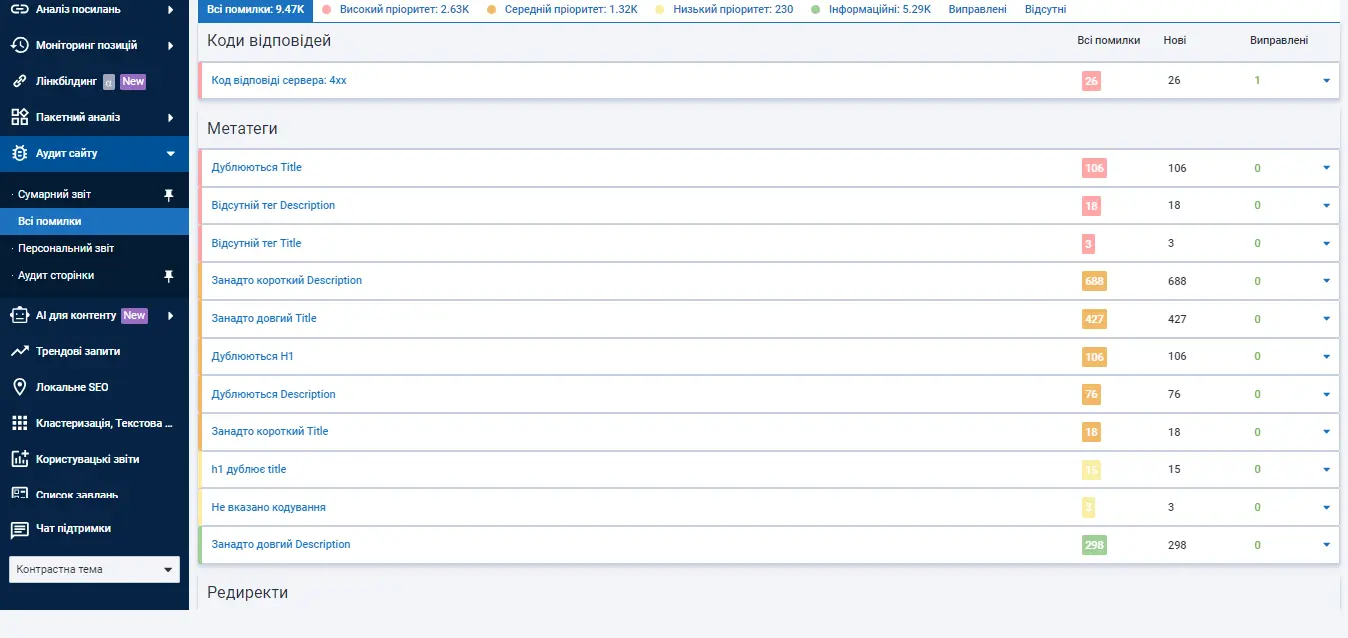Expand the Занадто довгий Description row arrow

click(1326, 545)
